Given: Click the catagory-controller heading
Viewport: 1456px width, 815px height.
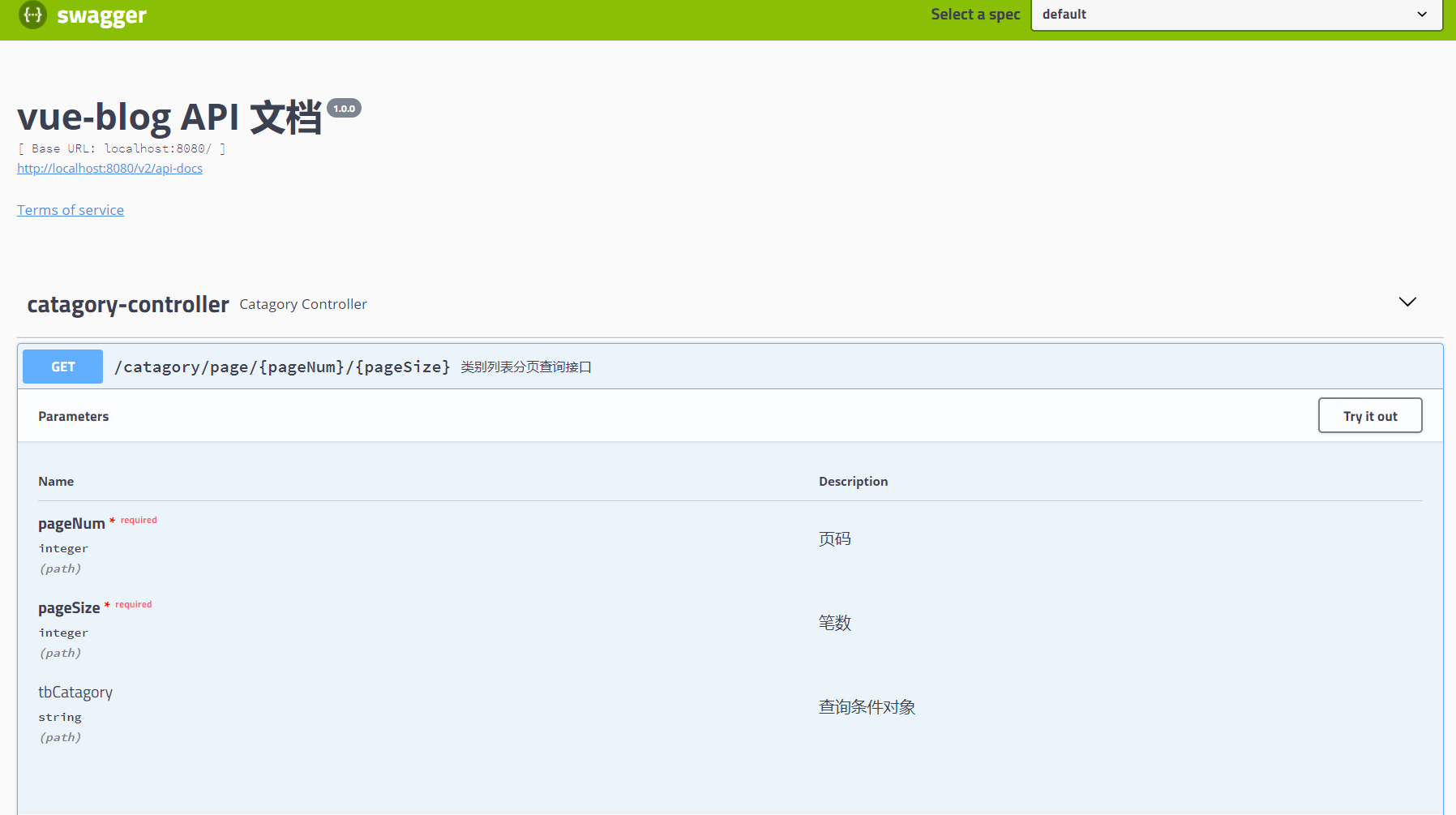Looking at the screenshot, I should tap(128, 304).
